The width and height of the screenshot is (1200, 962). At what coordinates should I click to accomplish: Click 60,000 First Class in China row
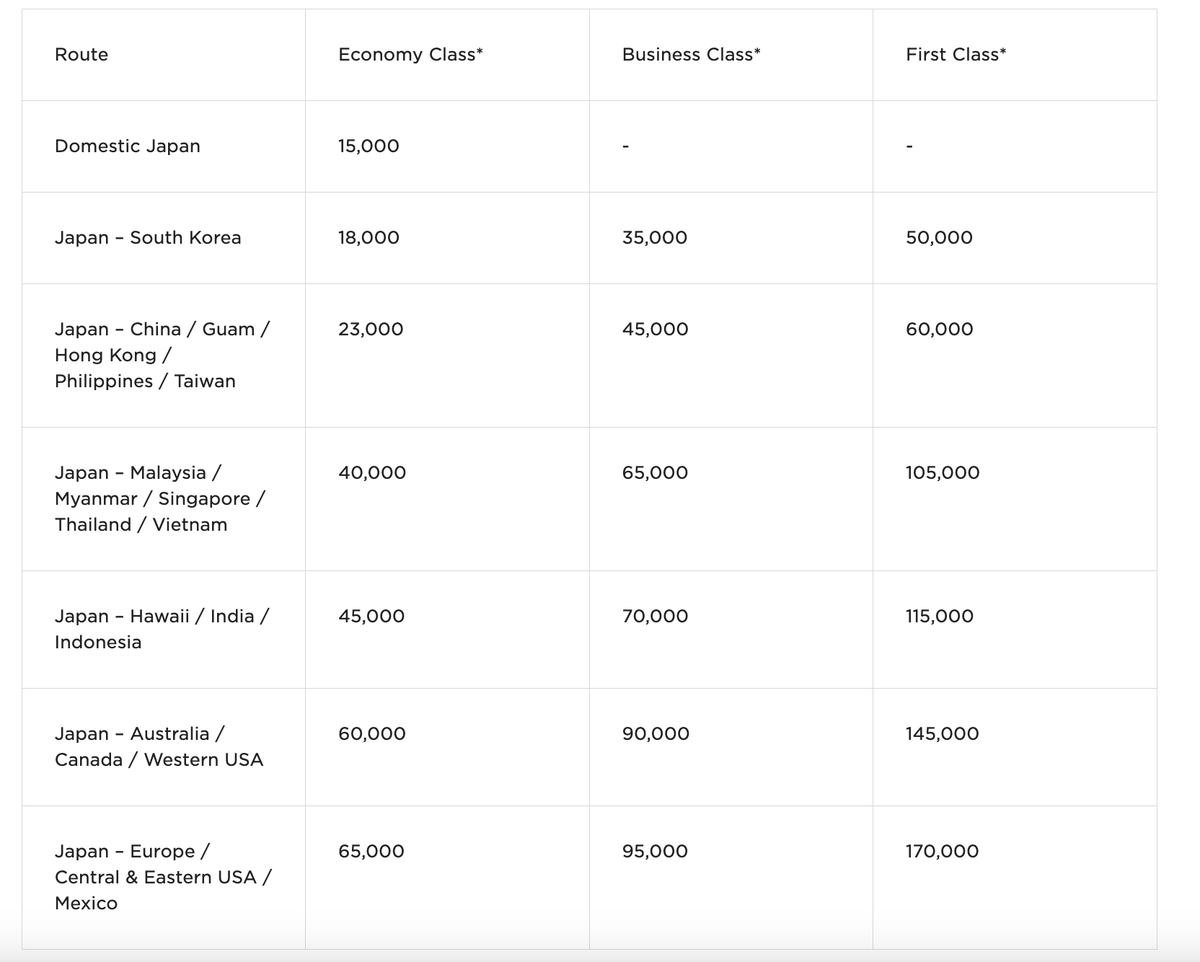click(x=939, y=330)
